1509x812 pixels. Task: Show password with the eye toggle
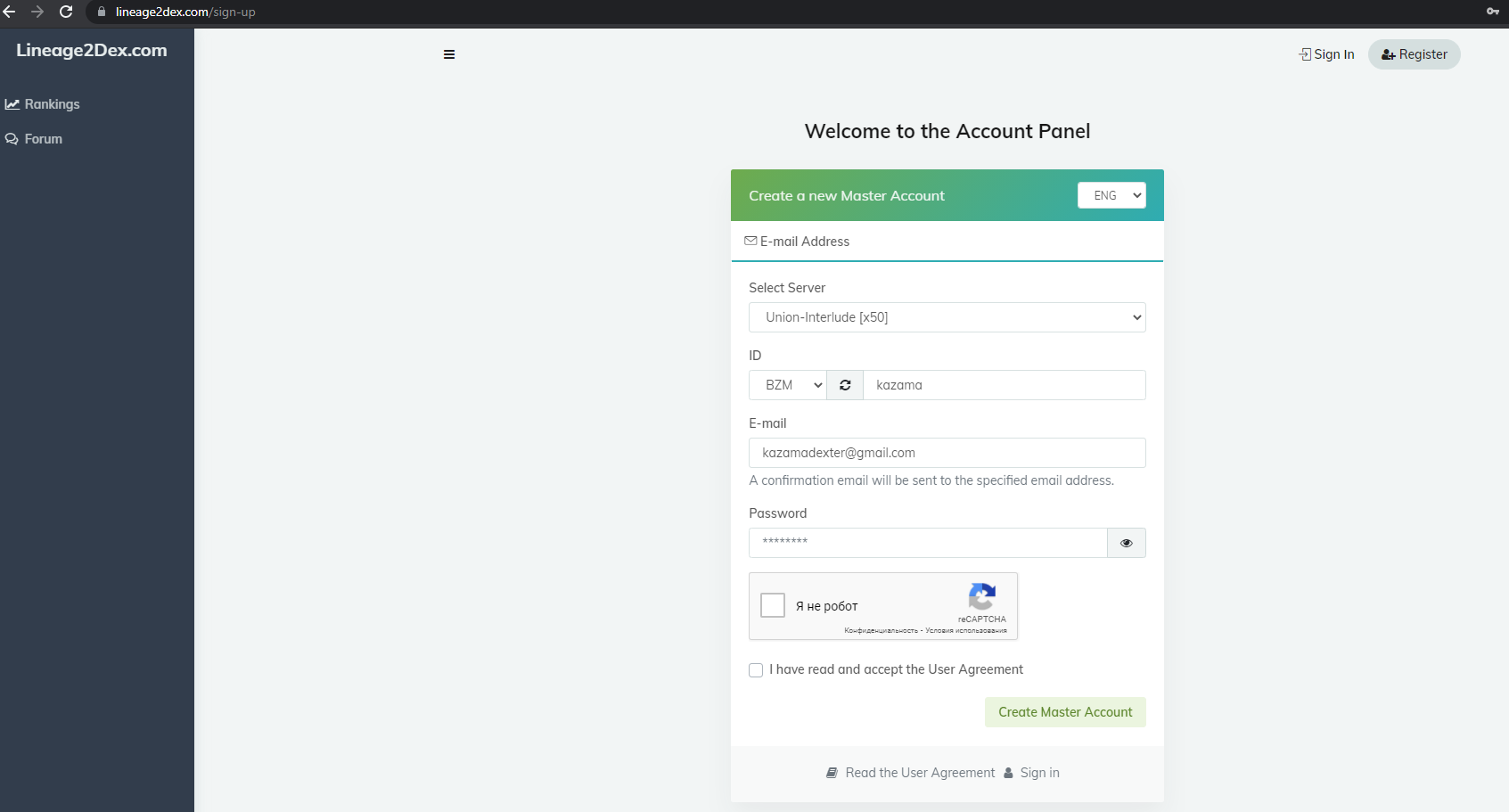1126,543
